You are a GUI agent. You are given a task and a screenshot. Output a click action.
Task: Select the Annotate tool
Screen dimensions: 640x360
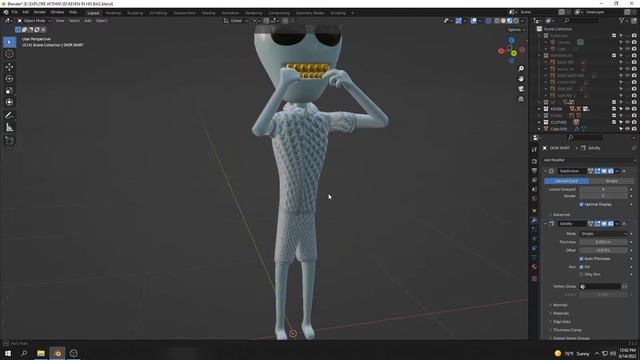click(x=9, y=116)
